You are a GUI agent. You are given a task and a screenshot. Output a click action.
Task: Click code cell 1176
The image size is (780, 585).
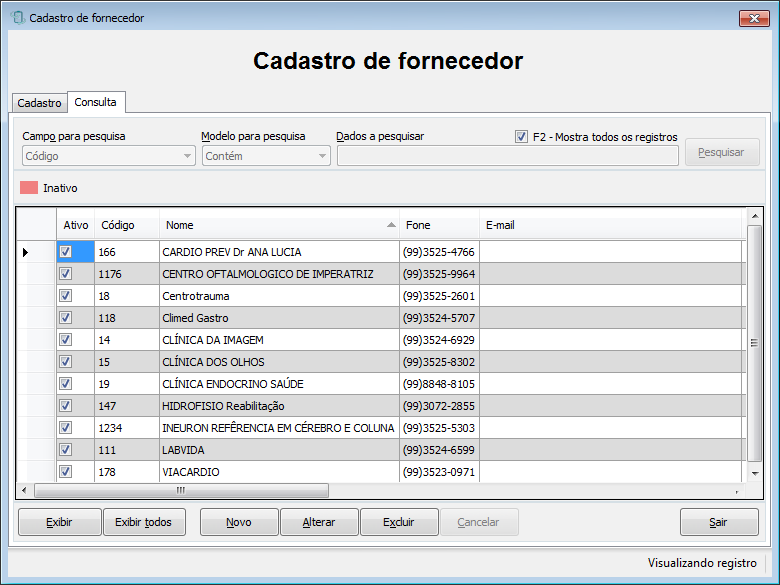(127, 274)
